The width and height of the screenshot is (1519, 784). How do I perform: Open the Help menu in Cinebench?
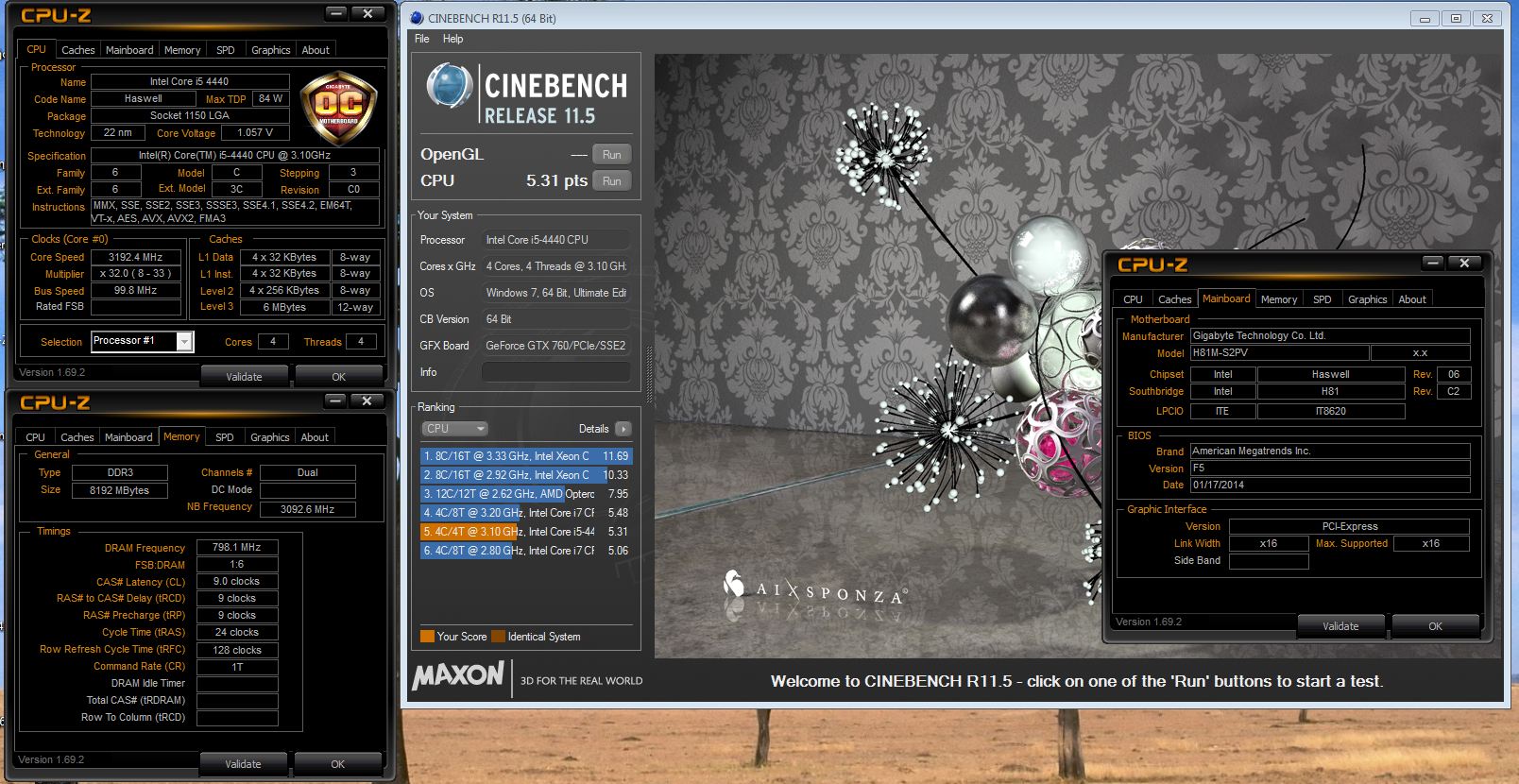click(x=453, y=39)
